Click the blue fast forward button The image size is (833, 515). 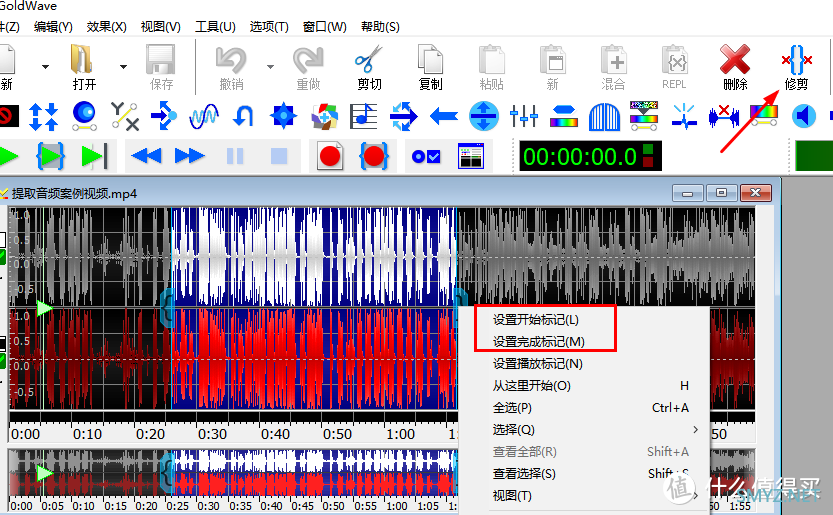[189, 156]
